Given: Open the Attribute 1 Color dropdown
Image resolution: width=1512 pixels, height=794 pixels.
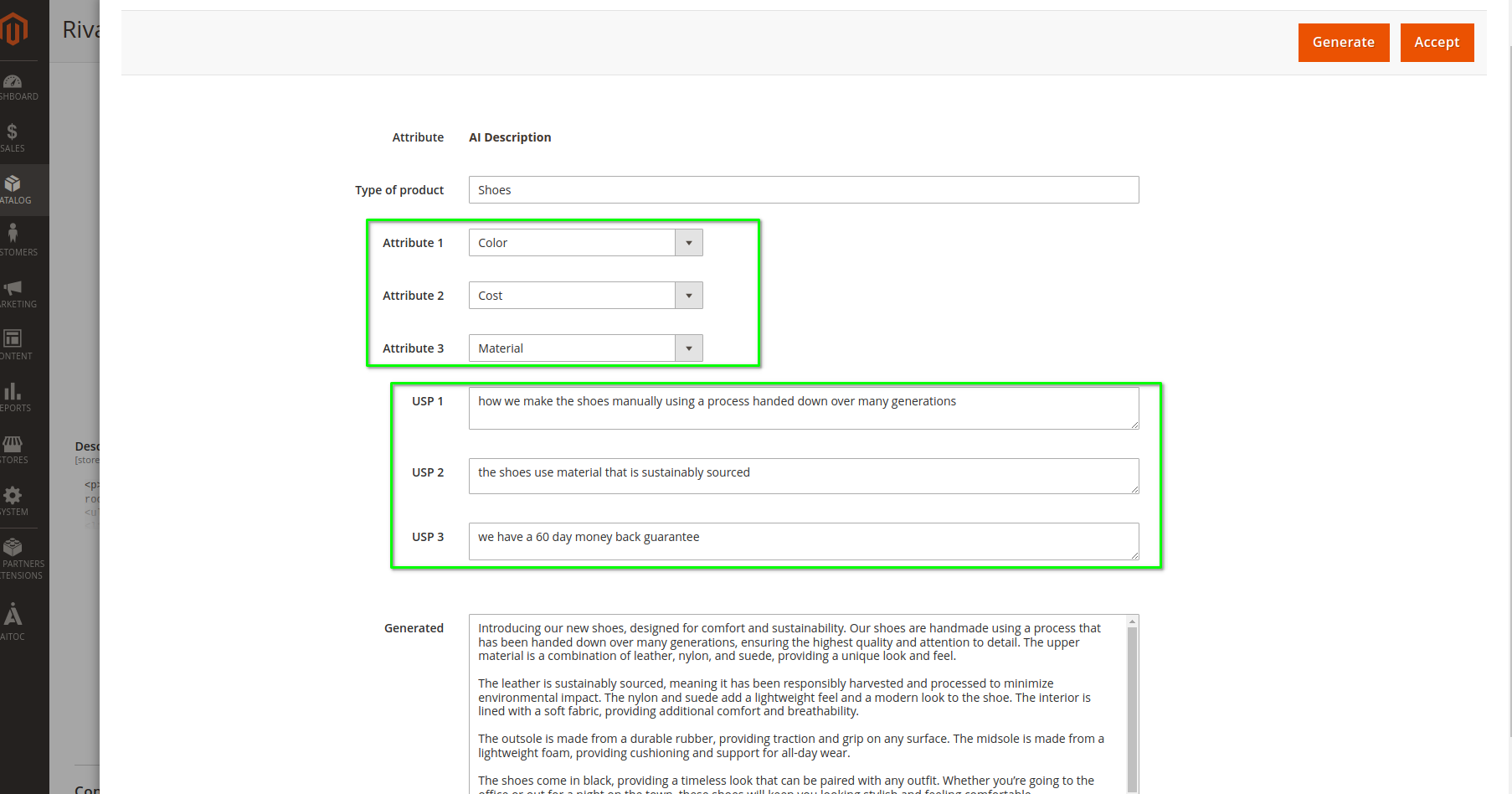Looking at the screenshot, I should (586, 243).
